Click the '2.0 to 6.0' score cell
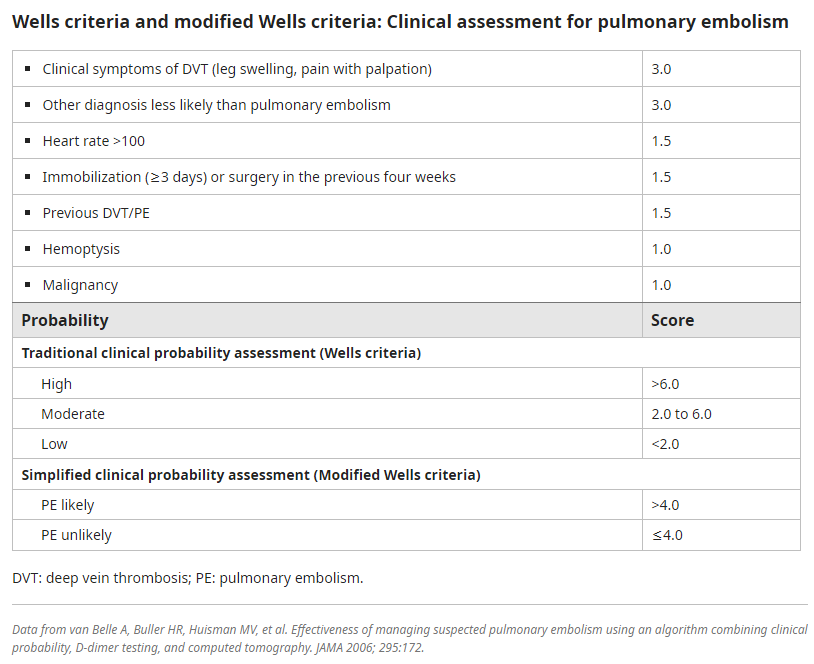The height and width of the screenshot is (664, 814). coord(681,414)
